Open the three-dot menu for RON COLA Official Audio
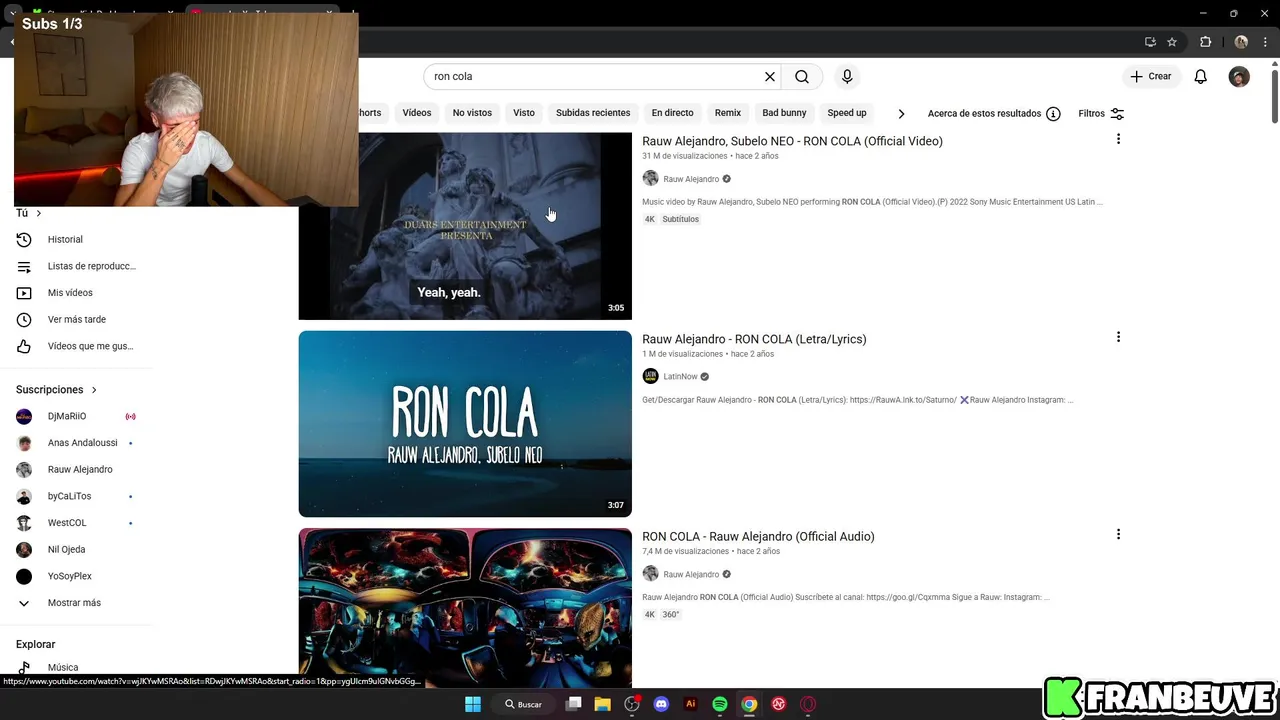This screenshot has height=720, width=1280. click(x=1118, y=534)
